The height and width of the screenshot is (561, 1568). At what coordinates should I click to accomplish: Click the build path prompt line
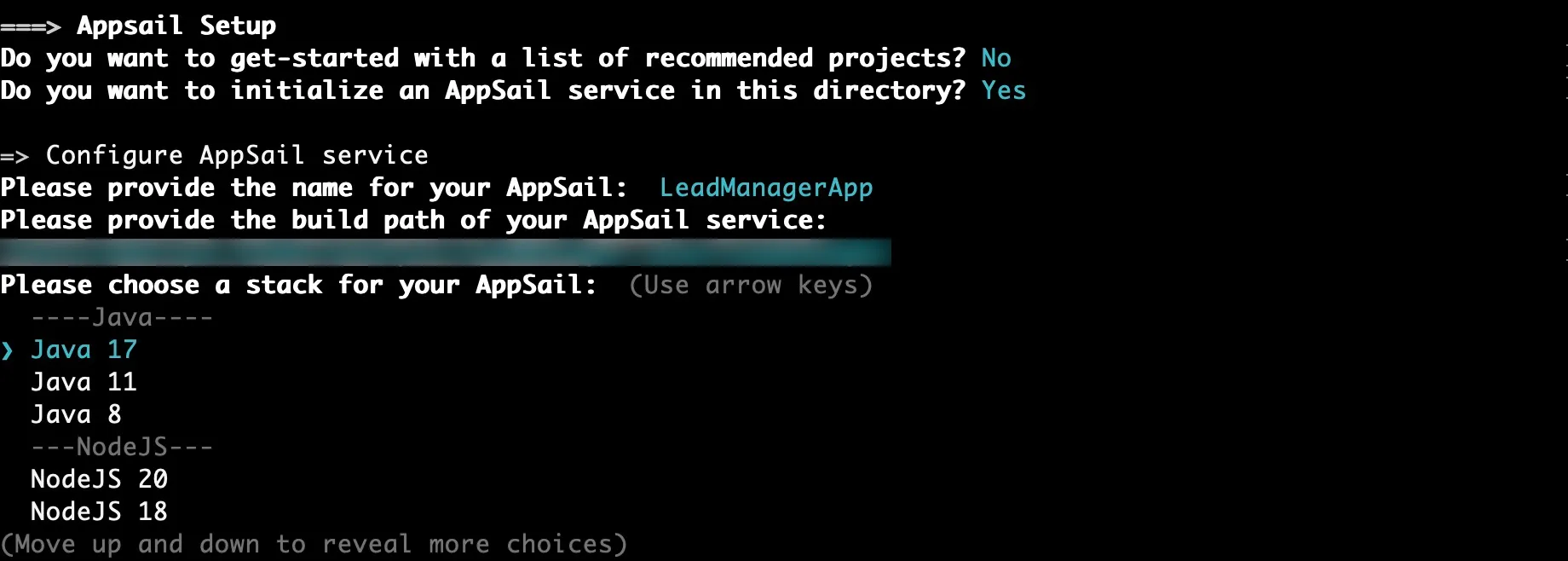point(413,220)
